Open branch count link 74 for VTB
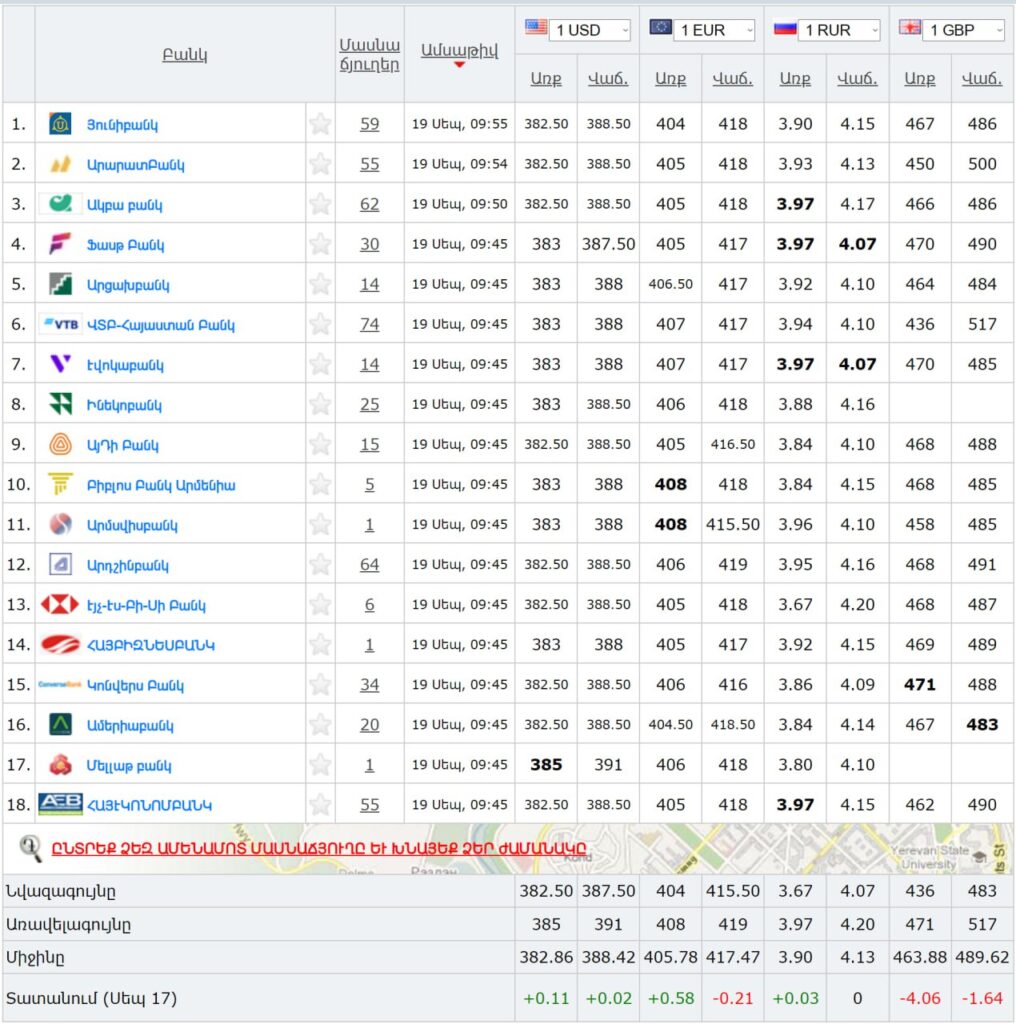 click(369, 324)
